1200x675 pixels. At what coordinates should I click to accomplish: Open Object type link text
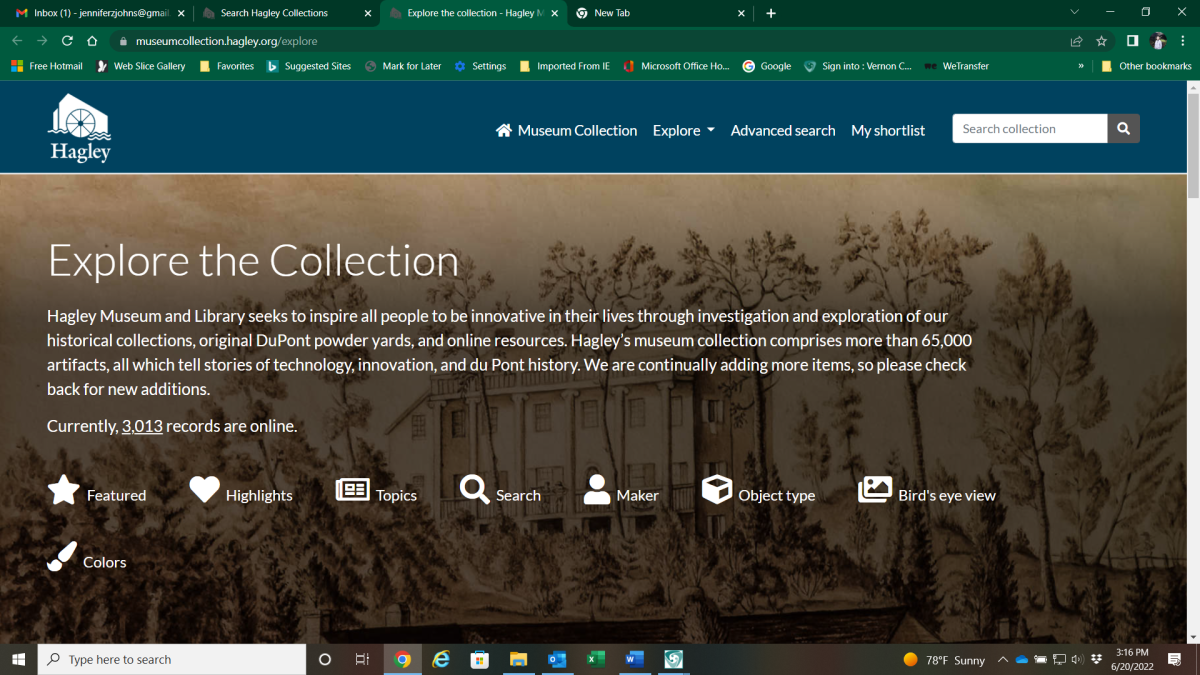(x=777, y=495)
